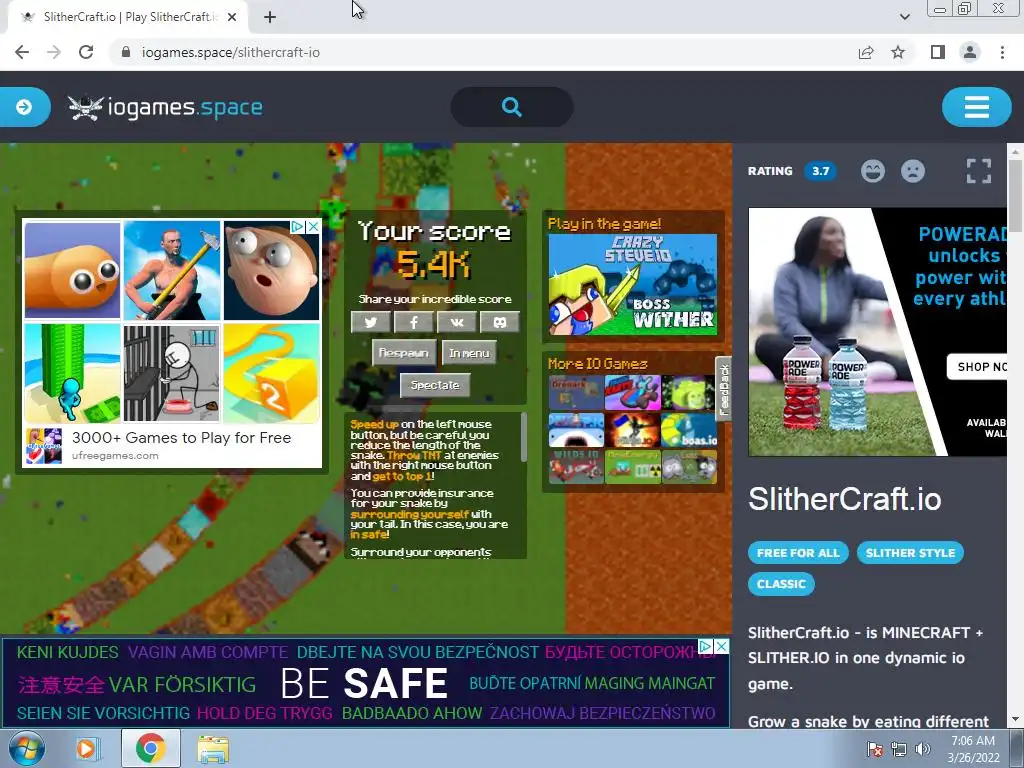Click the orange worm game thumbnail
Screen dimensions: 1024x768
tap(72, 270)
